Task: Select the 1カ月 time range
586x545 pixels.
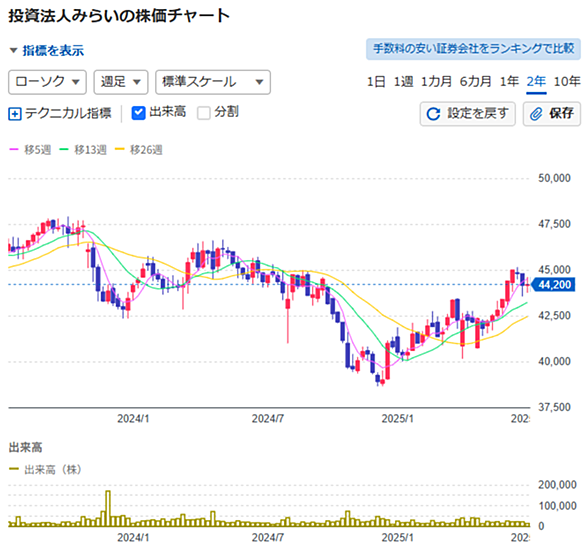Action: (436, 81)
